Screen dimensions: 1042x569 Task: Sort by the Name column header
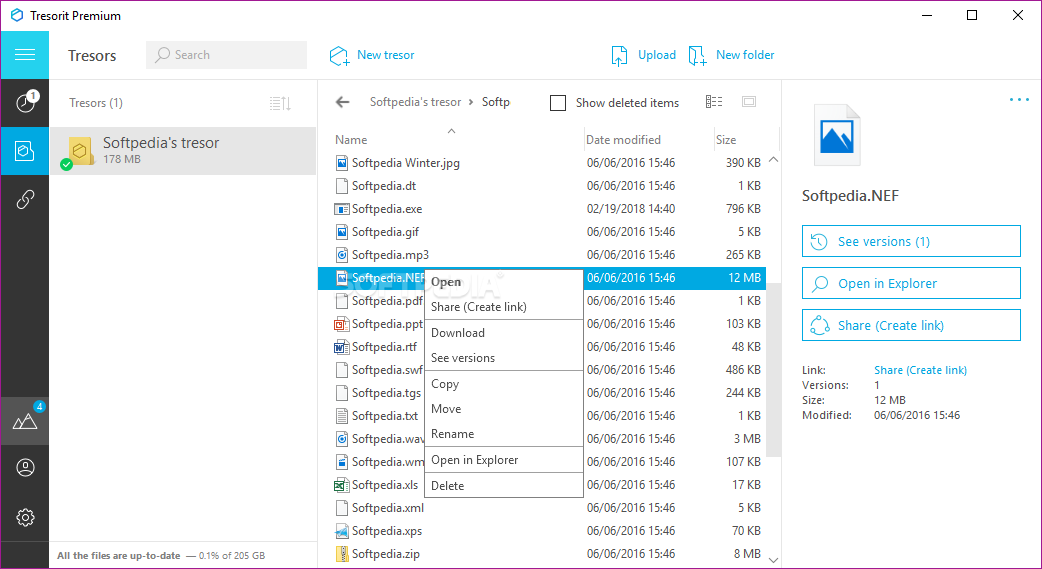pos(351,140)
